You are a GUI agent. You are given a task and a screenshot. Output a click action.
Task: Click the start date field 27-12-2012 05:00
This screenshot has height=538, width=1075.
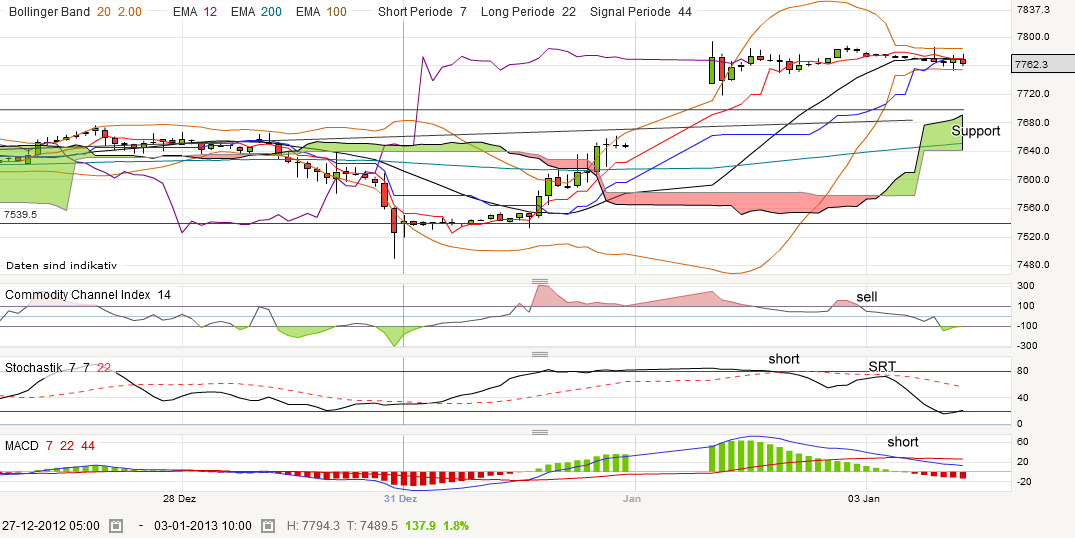click(50, 525)
